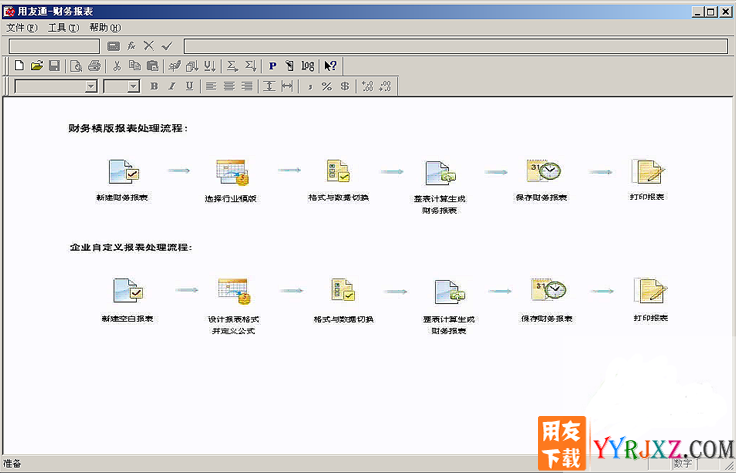Viewport: 736px width, 473px height.
Task: Click the fx function icon
Action: tap(131, 46)
